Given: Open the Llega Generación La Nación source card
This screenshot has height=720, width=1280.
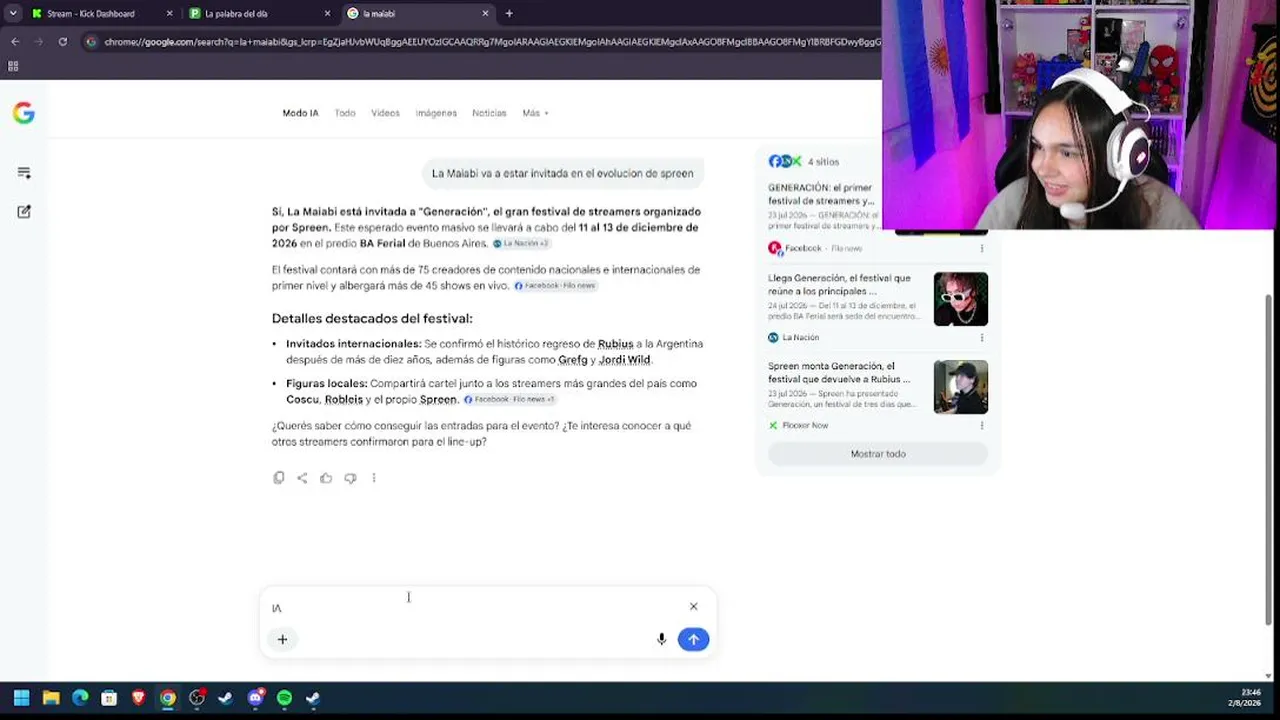Looking at the screenshot, I should 878,308.
